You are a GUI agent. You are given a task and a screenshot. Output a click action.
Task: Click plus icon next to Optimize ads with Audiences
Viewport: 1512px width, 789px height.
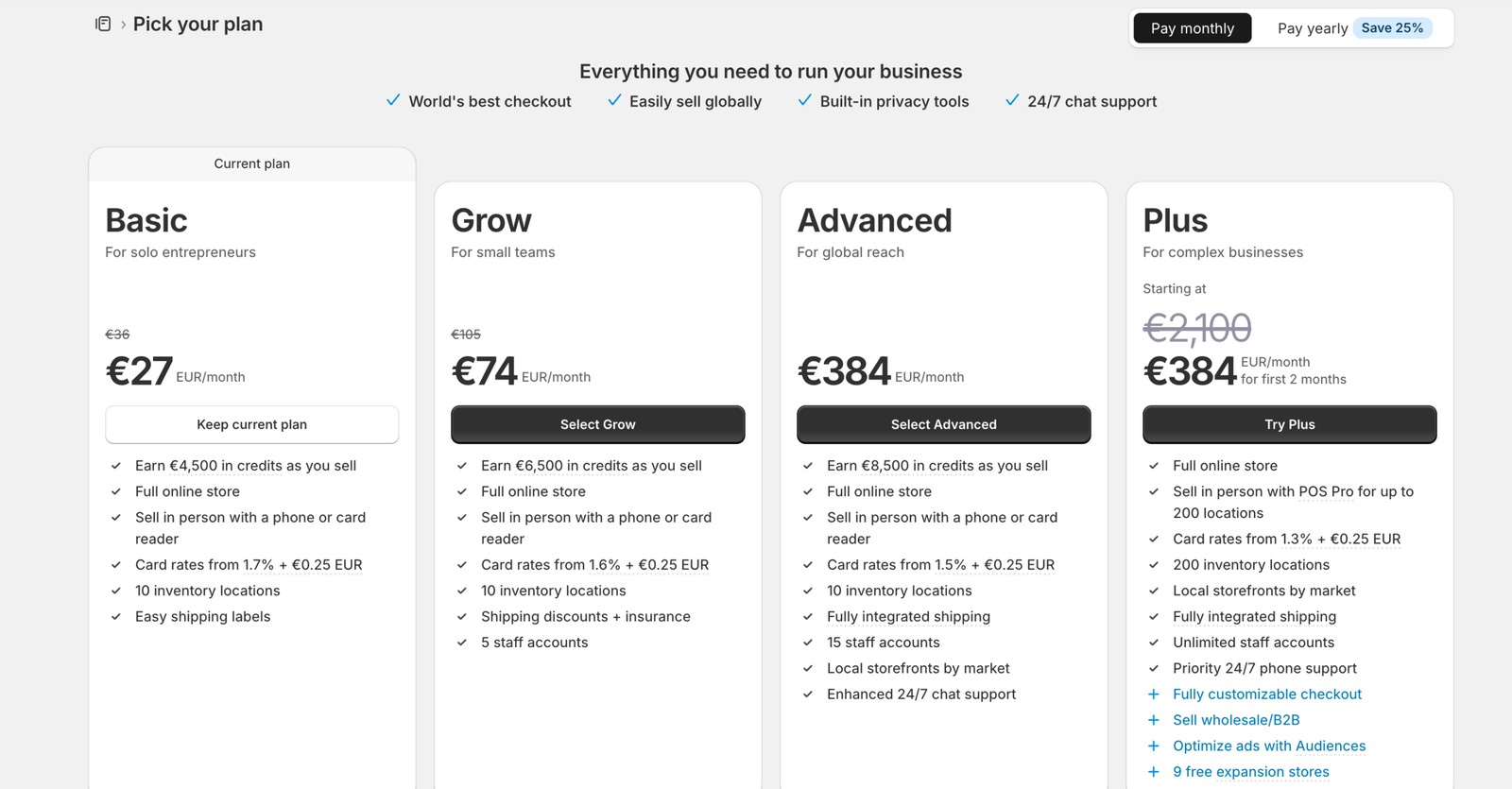coord(1153,746)
